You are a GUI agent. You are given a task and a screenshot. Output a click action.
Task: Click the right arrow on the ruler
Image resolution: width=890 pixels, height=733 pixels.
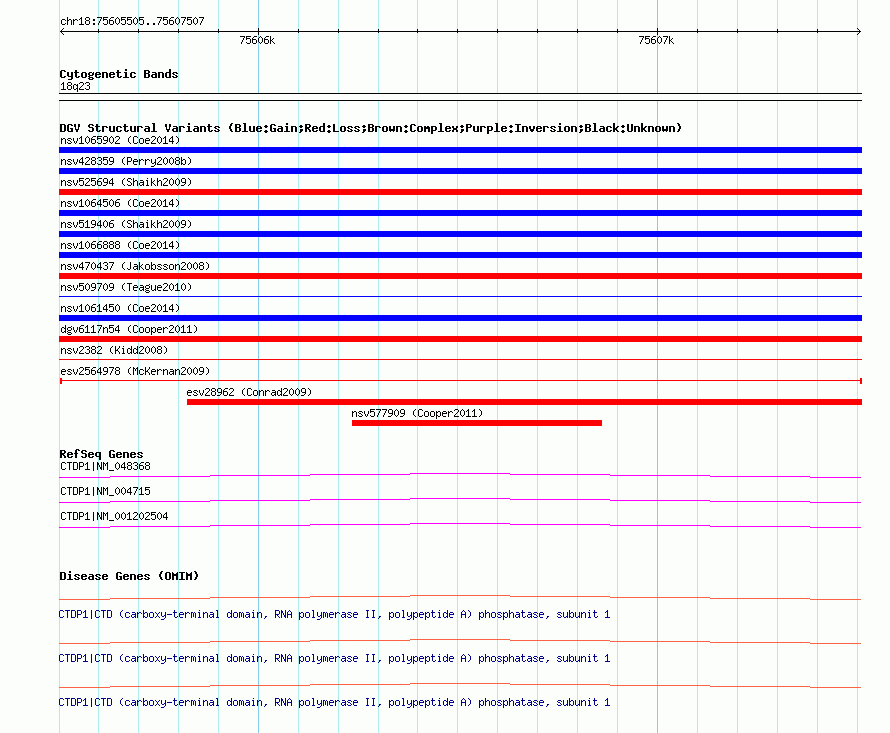click(x=859, y=32)
